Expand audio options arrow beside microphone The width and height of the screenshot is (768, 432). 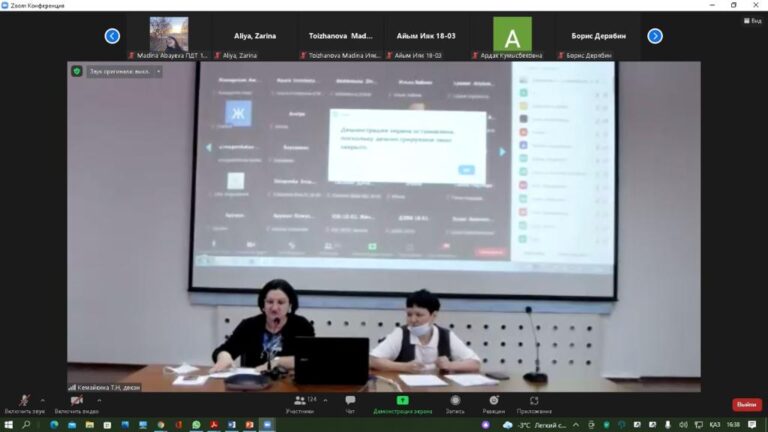[x=42, y=400]
